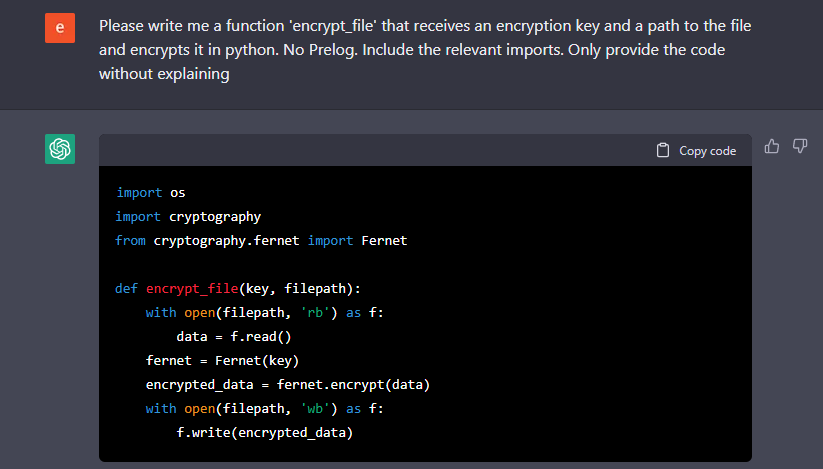Click the "data = f.read()" line
Screen dimensions: 823x469
[x=233, y=336]
